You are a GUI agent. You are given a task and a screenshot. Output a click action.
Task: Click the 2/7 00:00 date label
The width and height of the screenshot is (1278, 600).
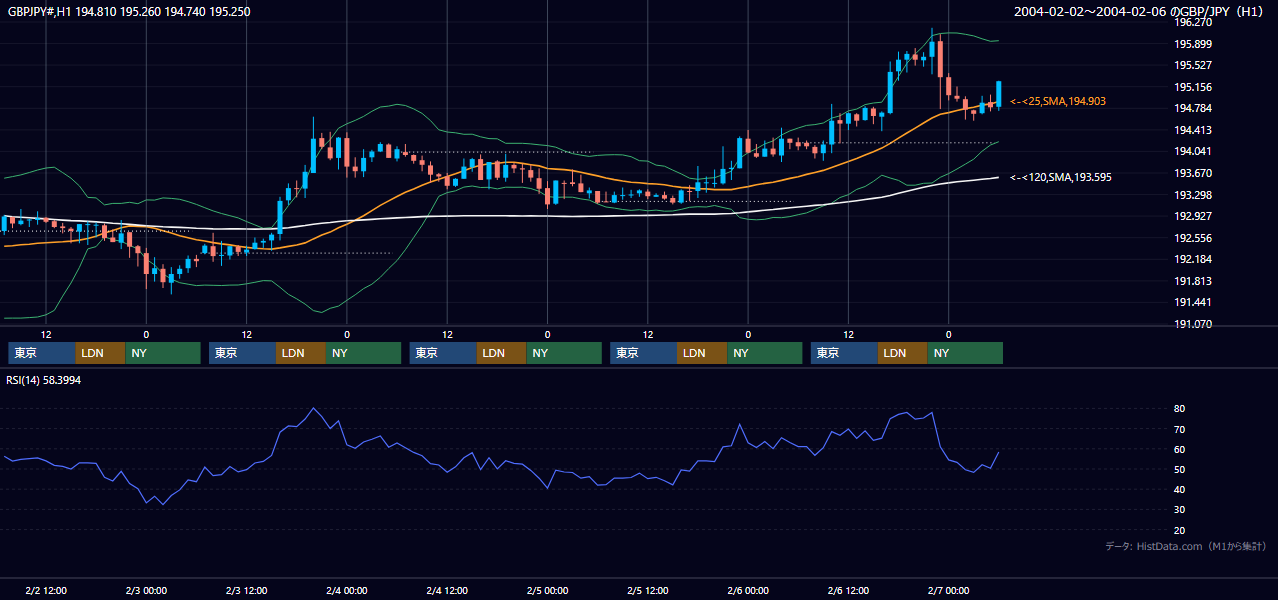[x=948, y=590]
